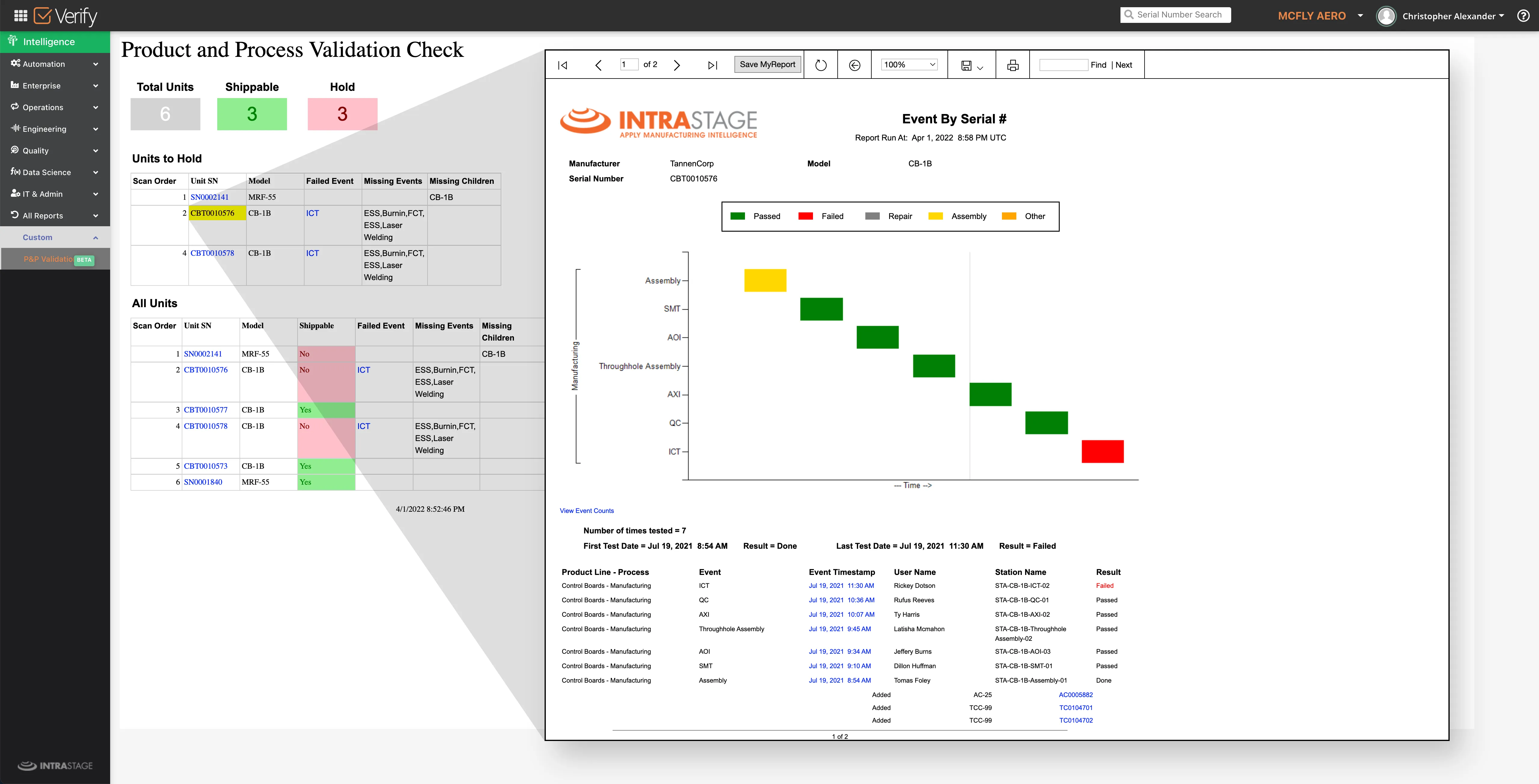Print the report
This screenshot has height=784, width=1539.
(1013, 65)
